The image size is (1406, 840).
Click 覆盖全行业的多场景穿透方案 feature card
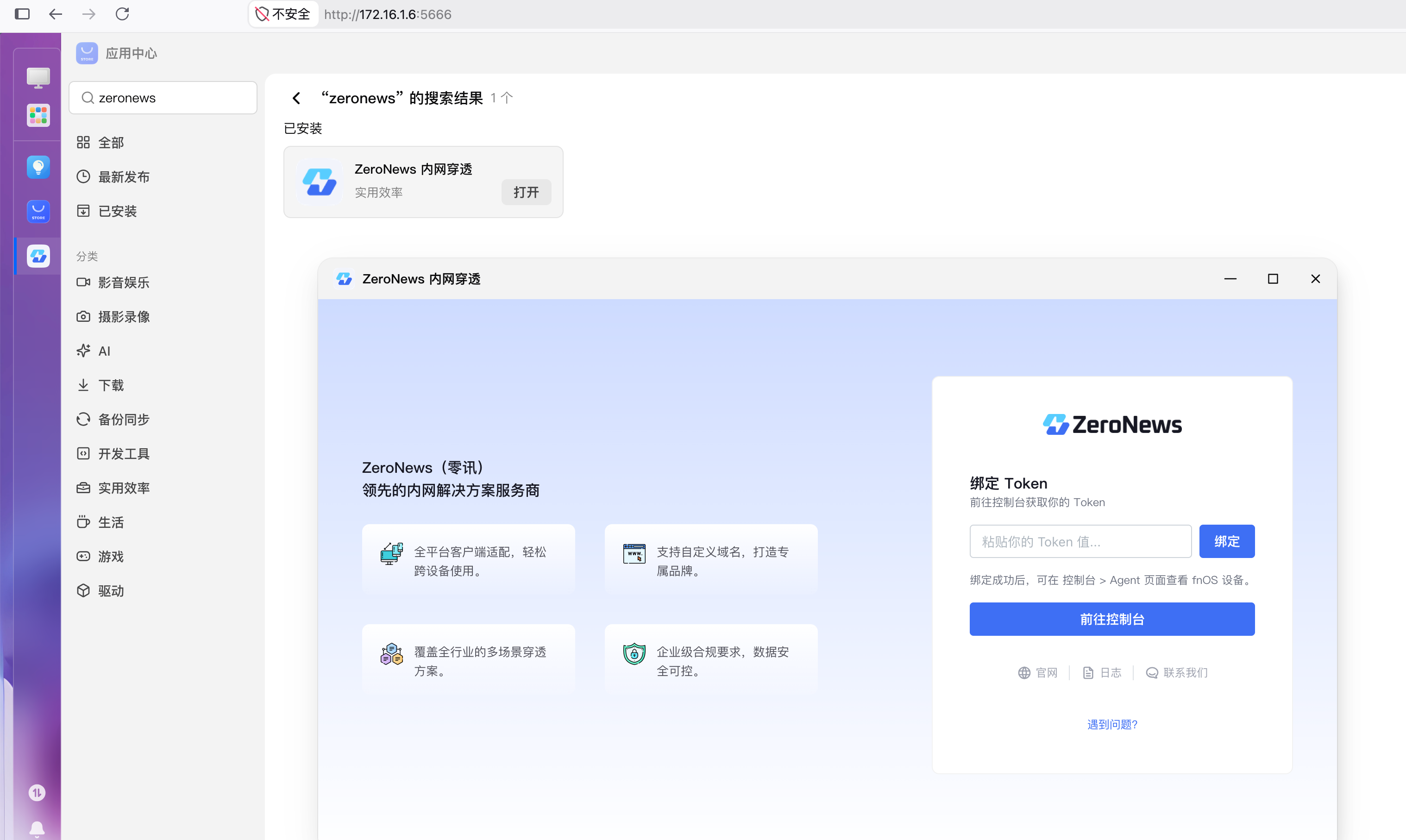pos(468,659)
